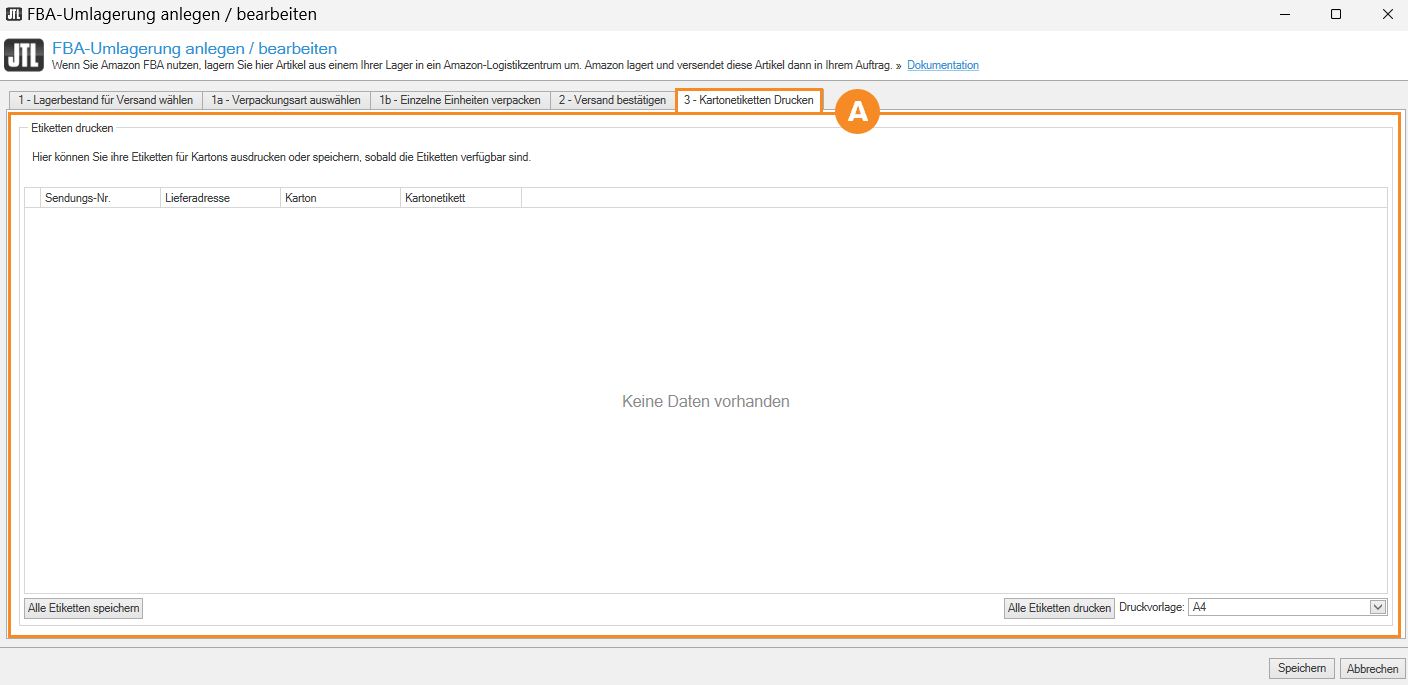The width and height of the screenshot is (1408, 685).
Task: Click Abbrechen to cancel
Action: click(1372, 668)
